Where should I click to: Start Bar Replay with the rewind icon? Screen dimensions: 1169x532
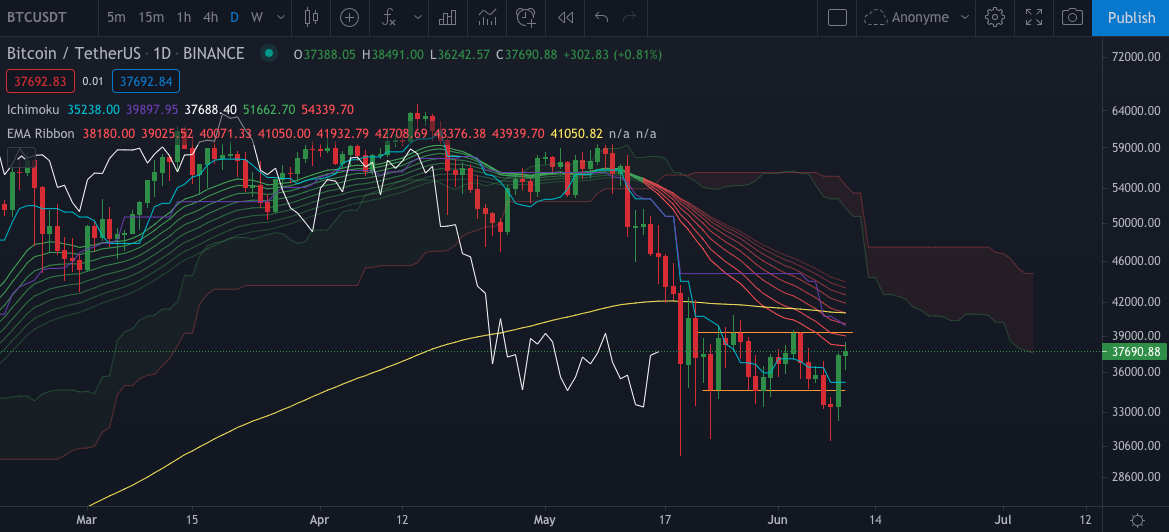(x=566, y=17)
